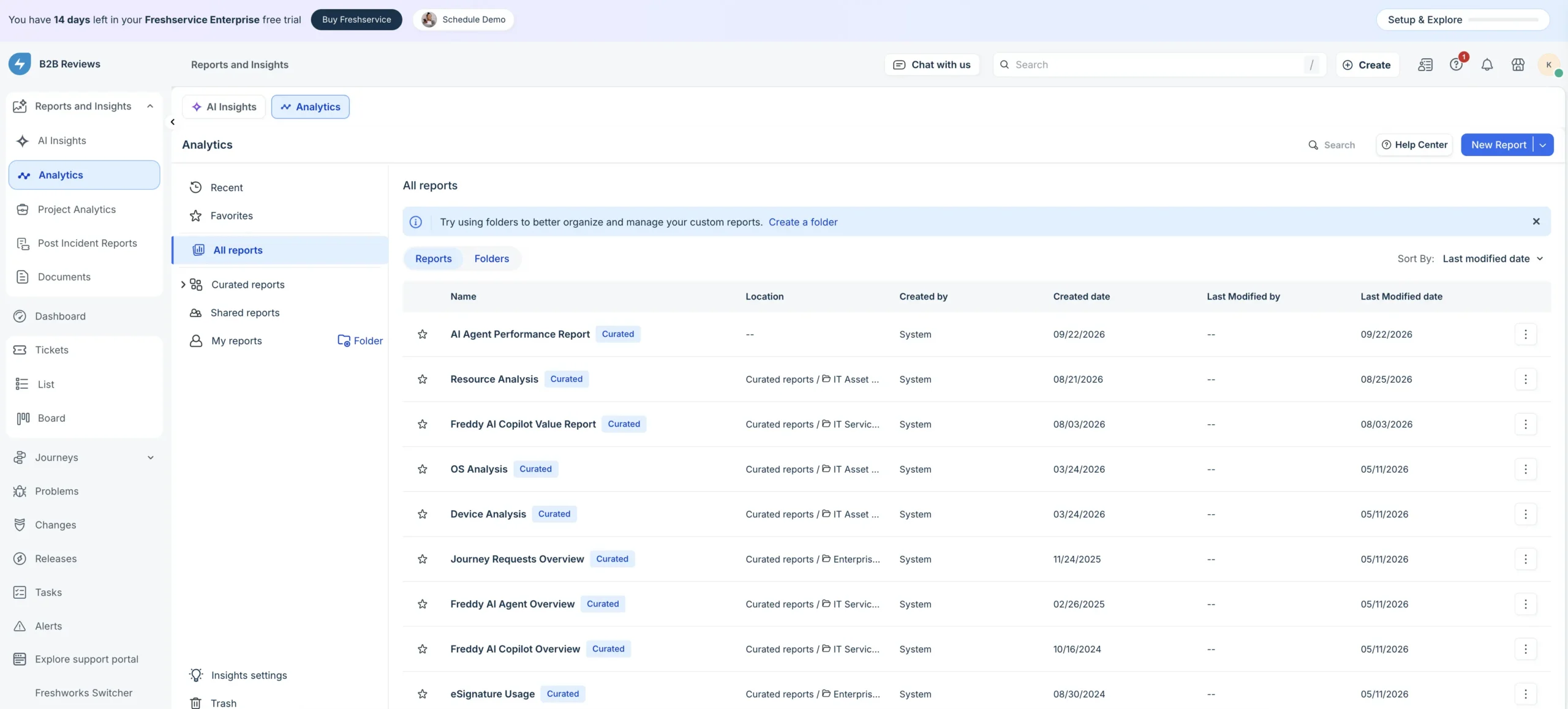The image size is (1568, 709).
Task: Select All reports in the analytics panel
Action: tap(281, 250)
